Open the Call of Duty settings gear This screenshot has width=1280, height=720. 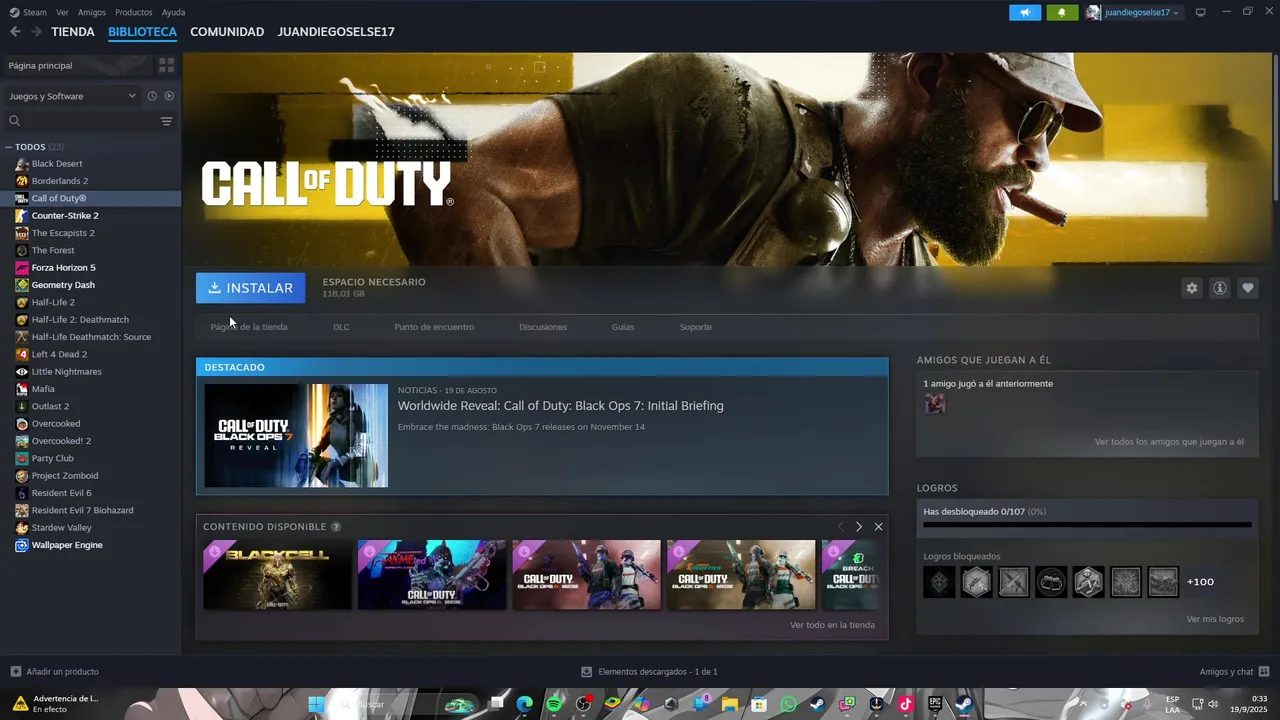pos(1191,288)
